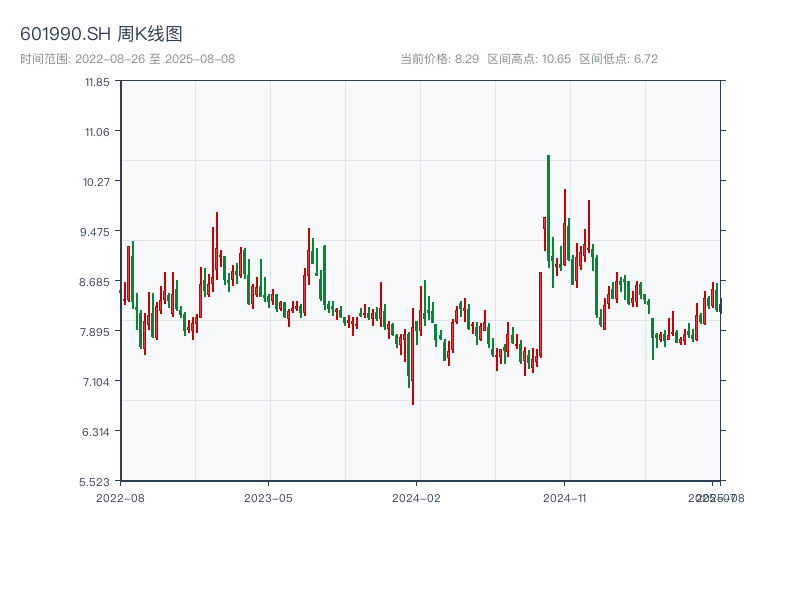Click the 7.895 y-axis price label
This screenshot has height=600, width=800.
97,332
